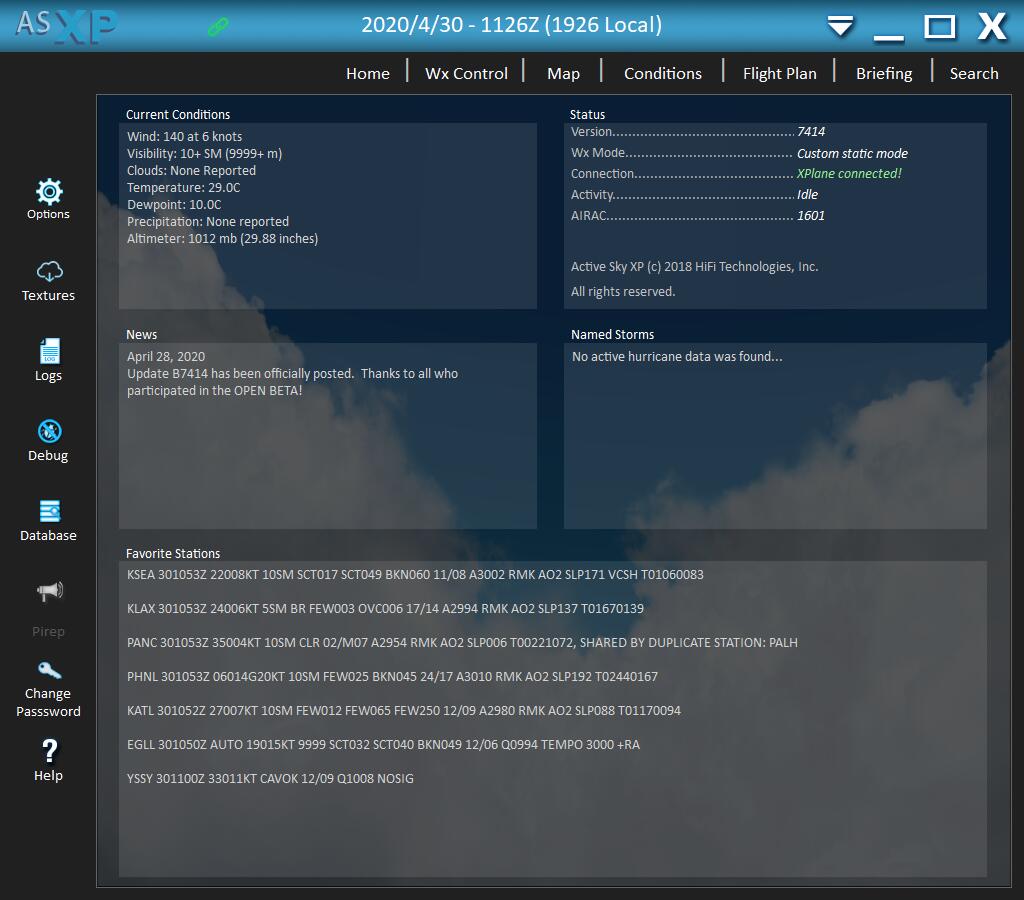Close the Active Sky XP window
The image size is (1024, 900).
click(x=992, y=26)
